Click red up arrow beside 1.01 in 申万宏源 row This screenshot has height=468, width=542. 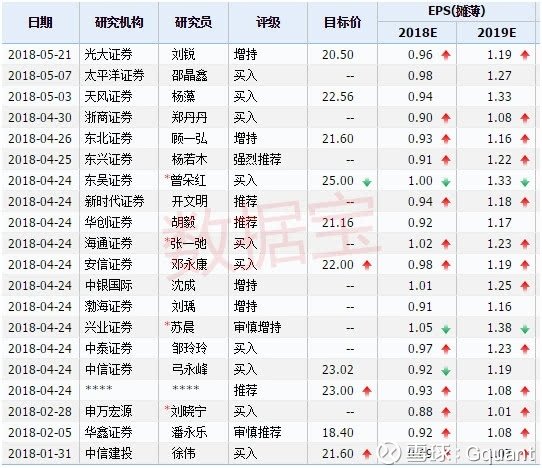coord(525,412)
